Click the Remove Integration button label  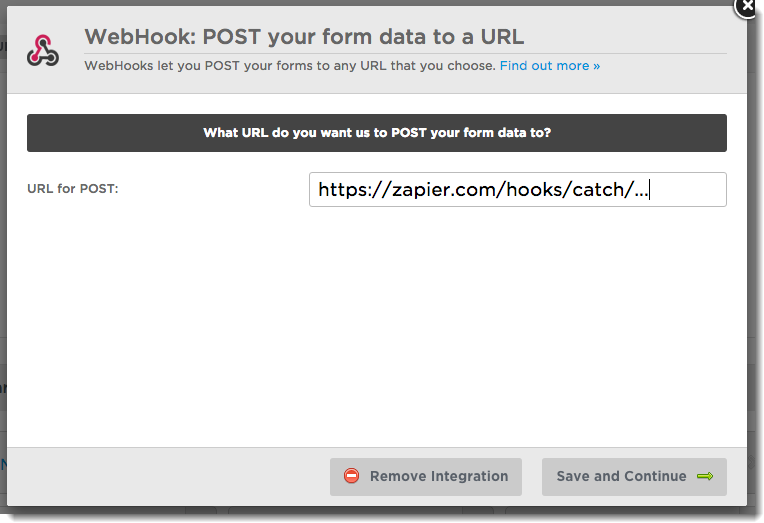(x=439, y=476)
